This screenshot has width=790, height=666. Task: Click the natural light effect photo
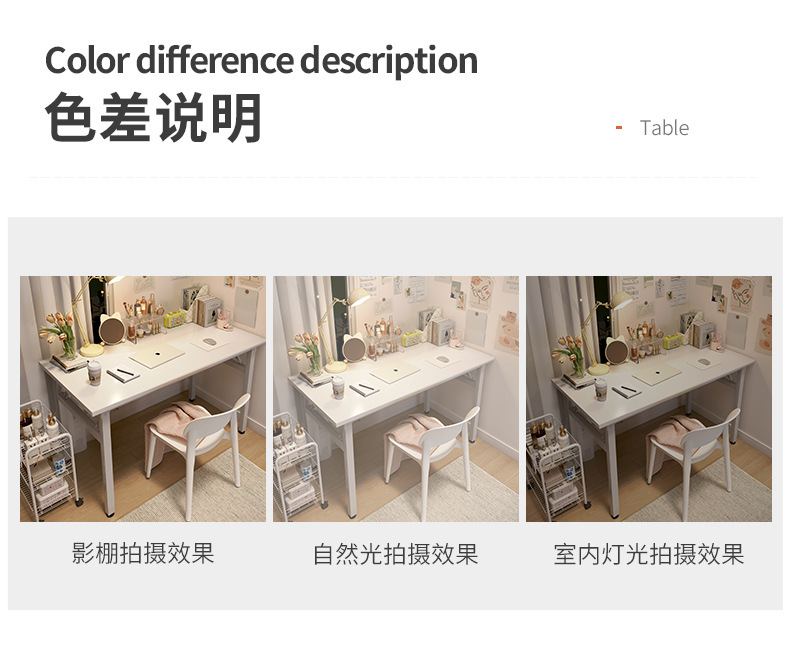pos(396,398)
